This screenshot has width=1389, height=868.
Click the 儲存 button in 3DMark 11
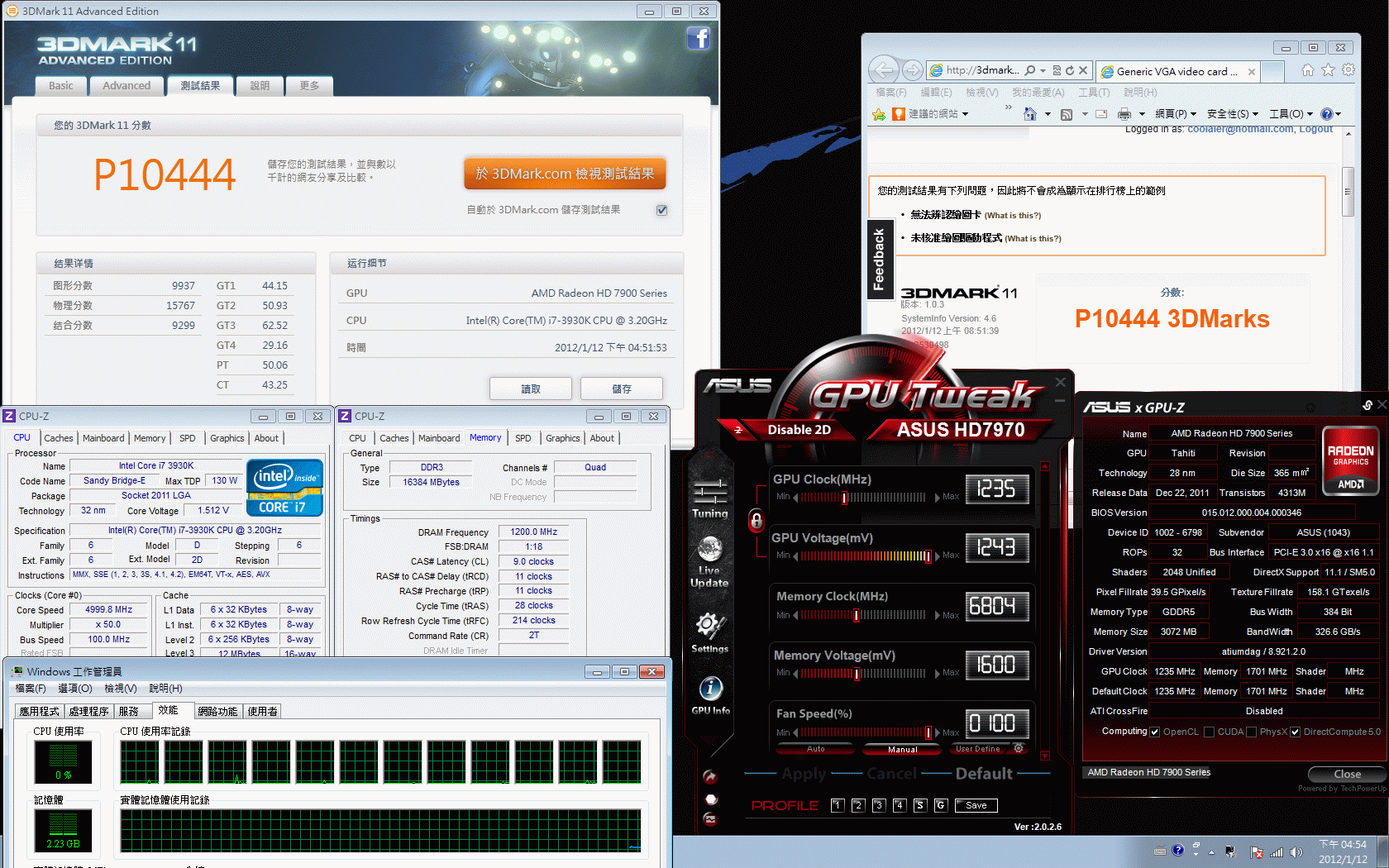pyautogui.click(x=622, y=389)
